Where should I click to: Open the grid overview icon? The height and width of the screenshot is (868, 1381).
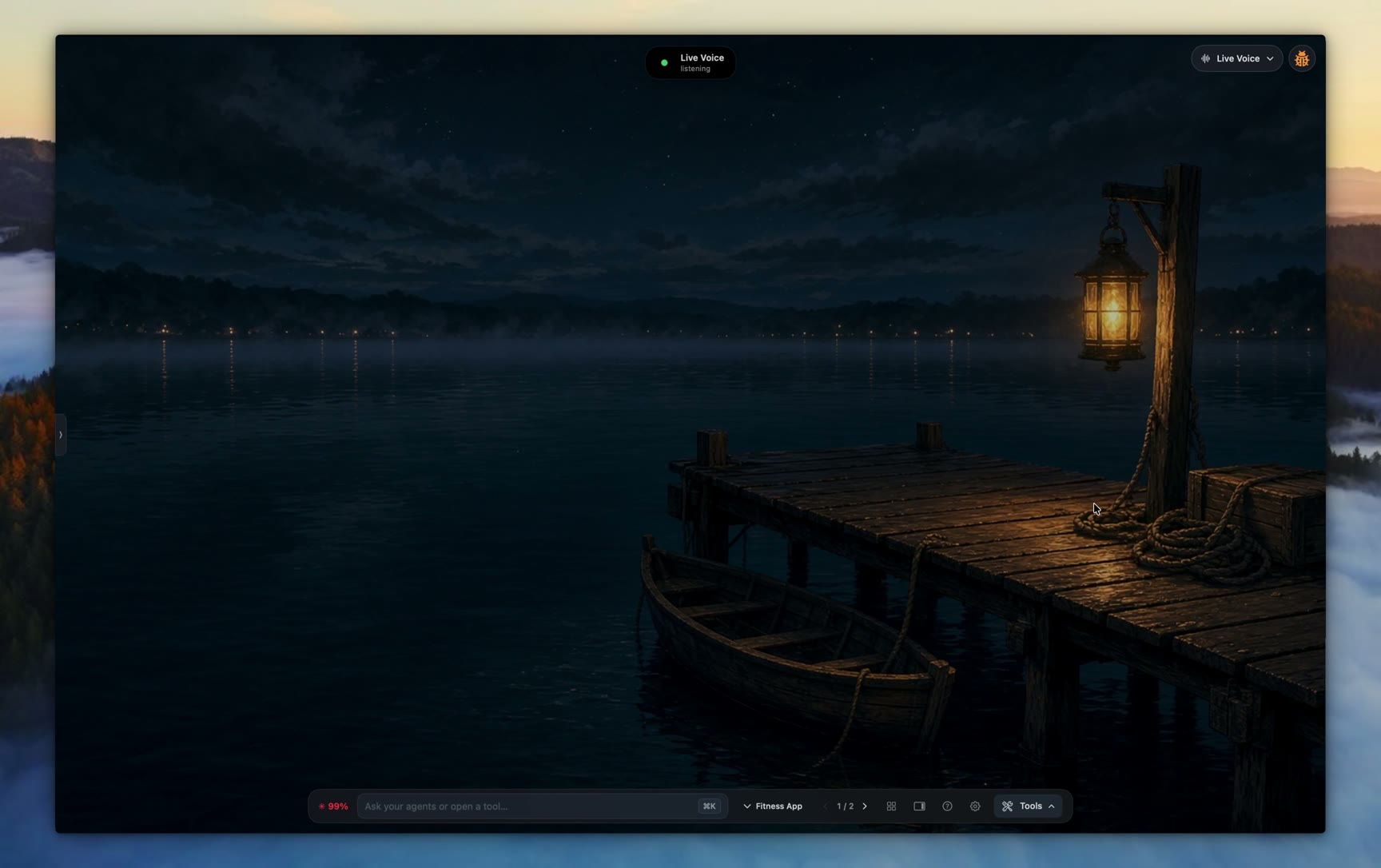coord(891,806)
